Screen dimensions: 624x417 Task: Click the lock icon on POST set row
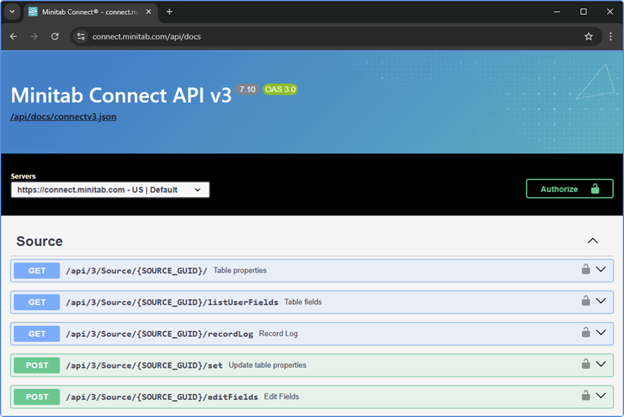[x=586, y=365]
